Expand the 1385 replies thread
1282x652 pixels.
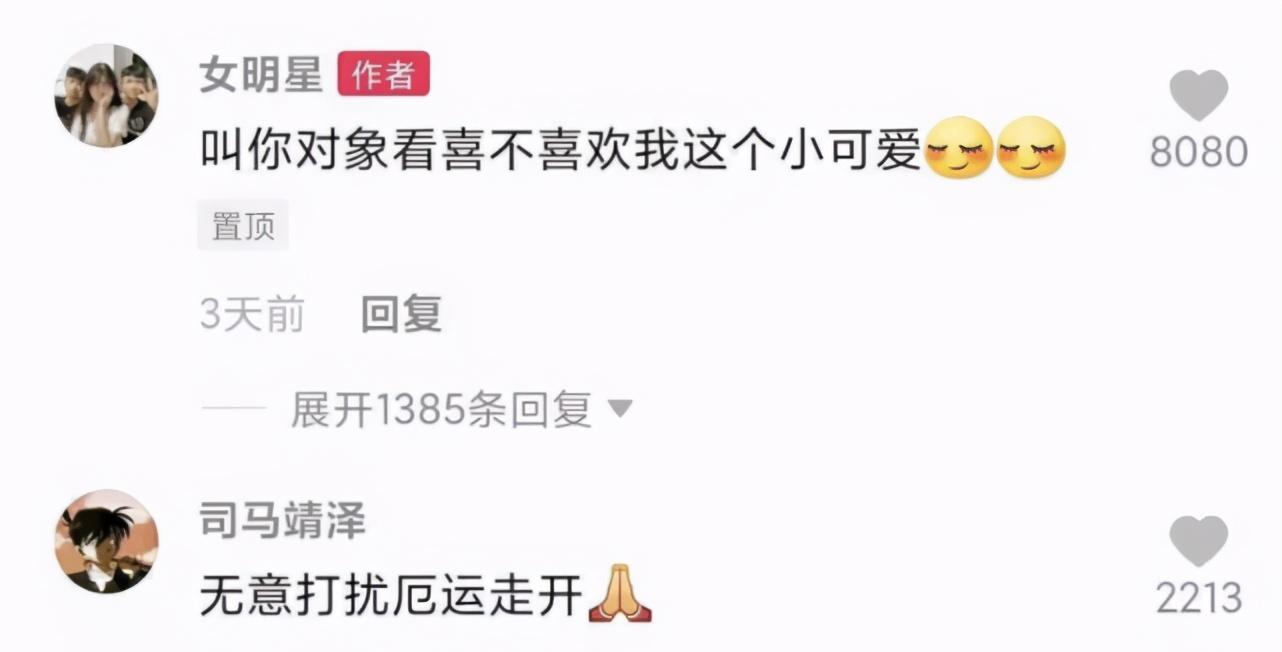[442, 409]
